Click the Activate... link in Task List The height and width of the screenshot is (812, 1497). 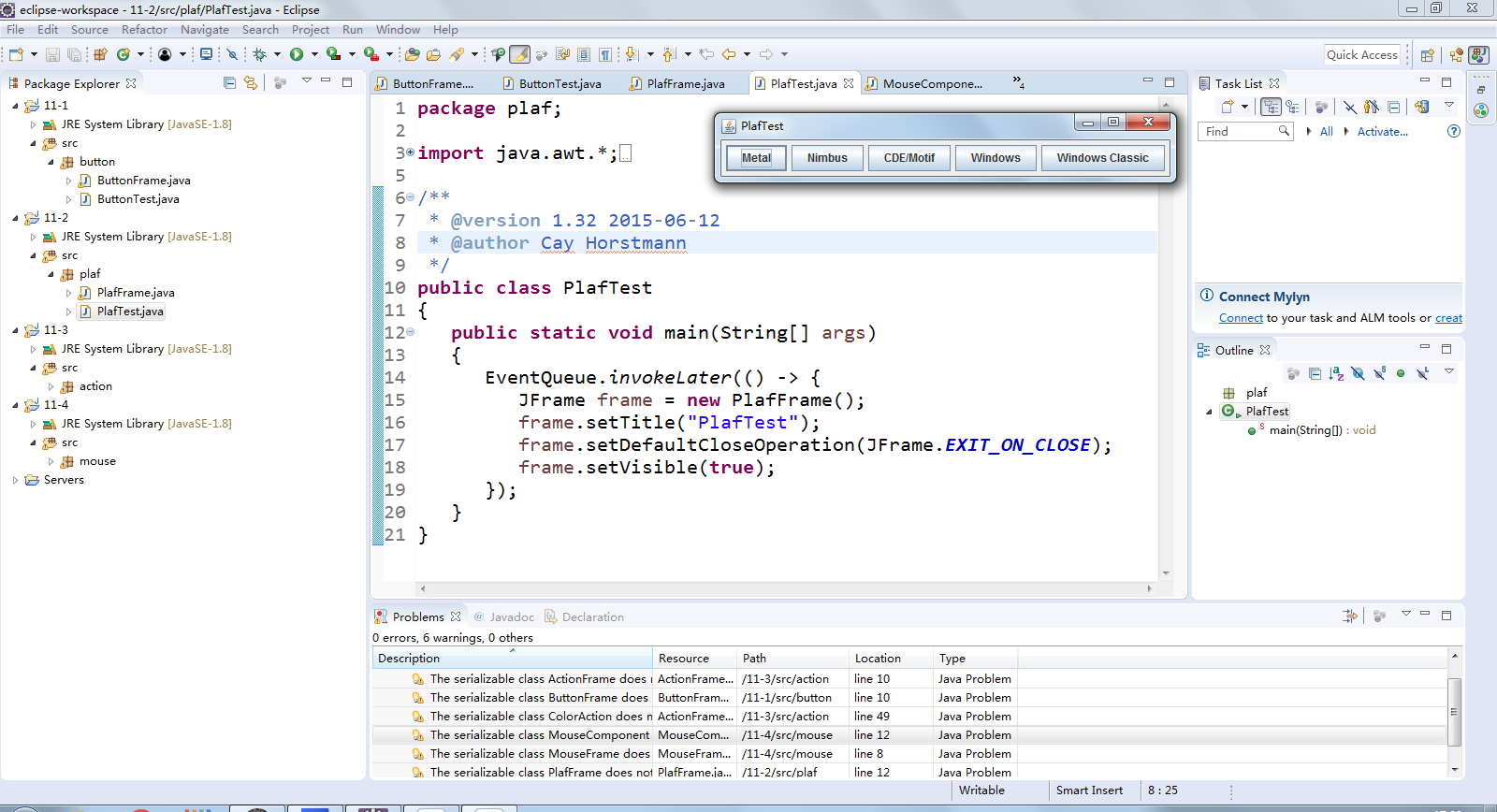tap(1382, 132)
